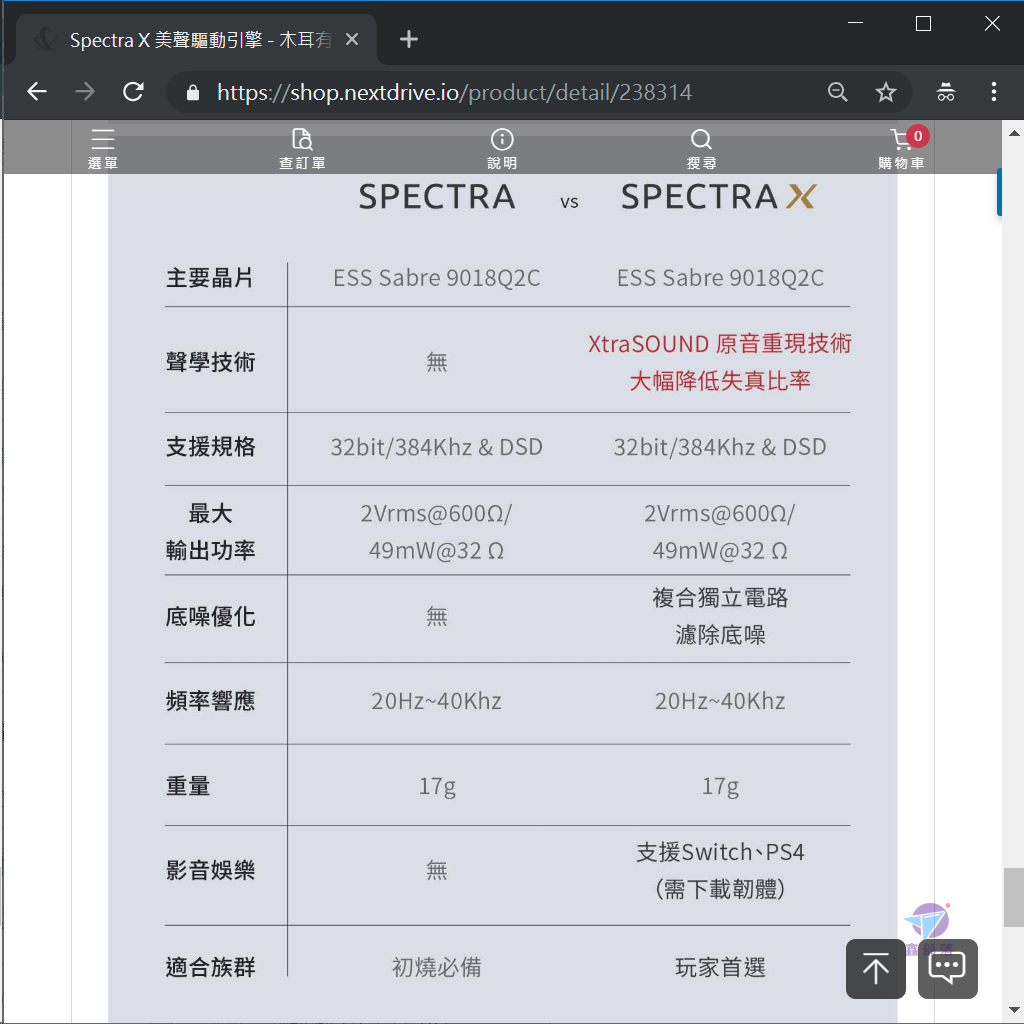Open the incognito profile icon
Viewport: 1024px width, 1024px height.
coord(946,92)
